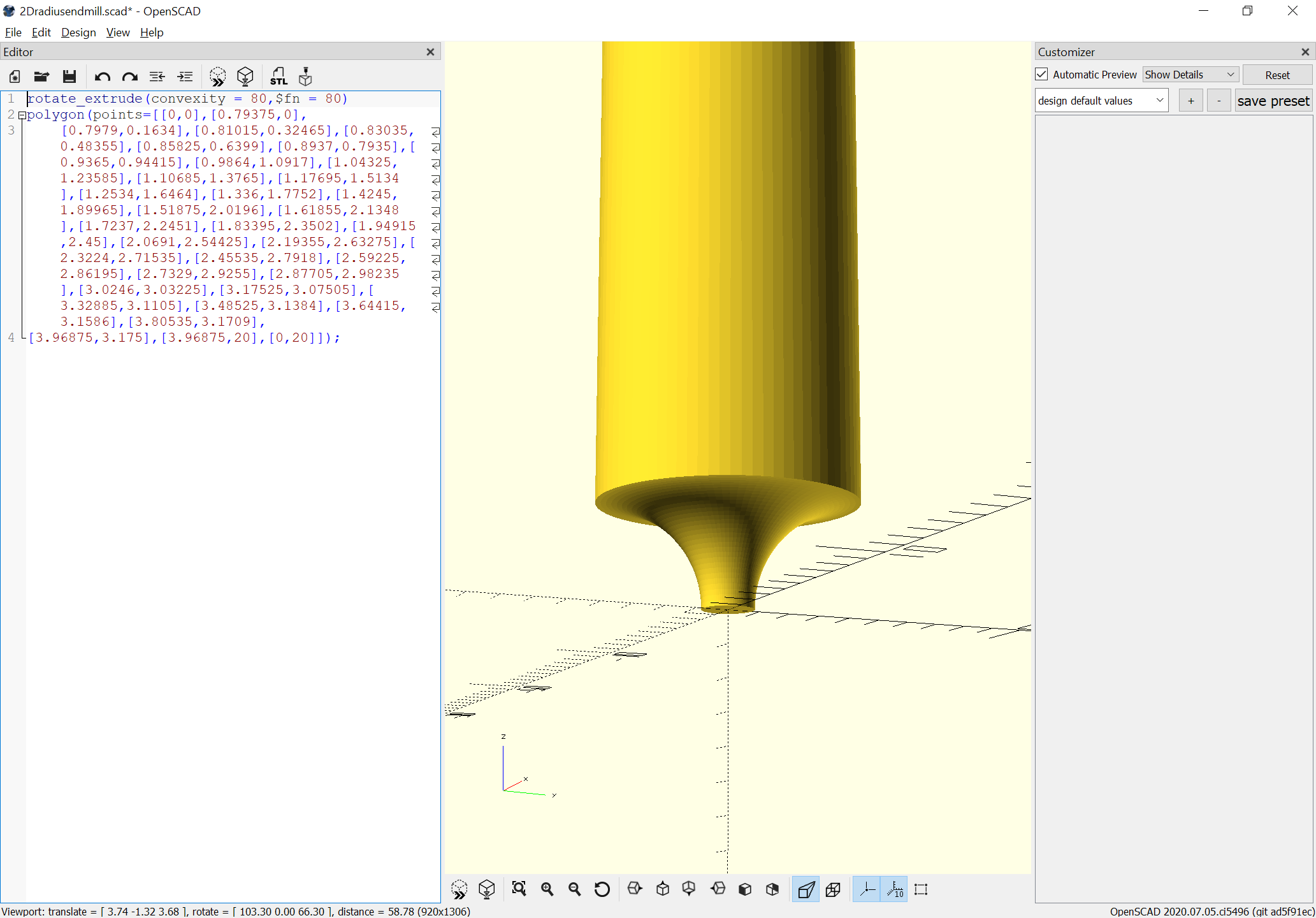Open a file with the folder icon
1316x918 pixels.
[42, 76]
